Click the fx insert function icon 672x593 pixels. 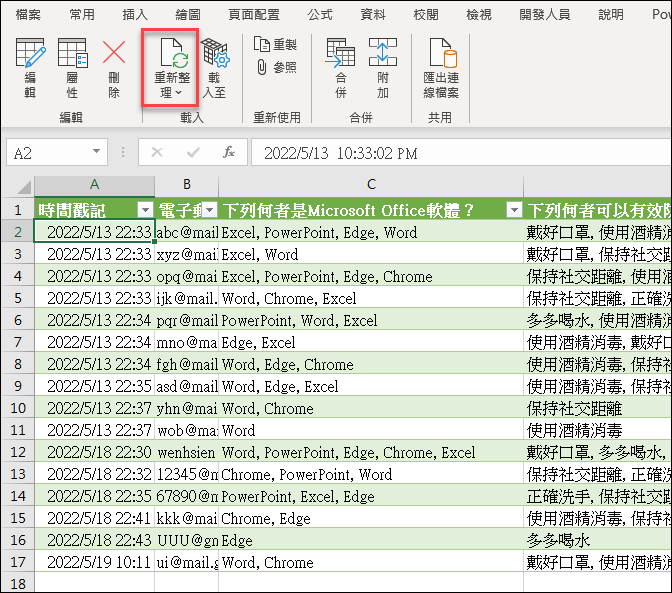229,152
